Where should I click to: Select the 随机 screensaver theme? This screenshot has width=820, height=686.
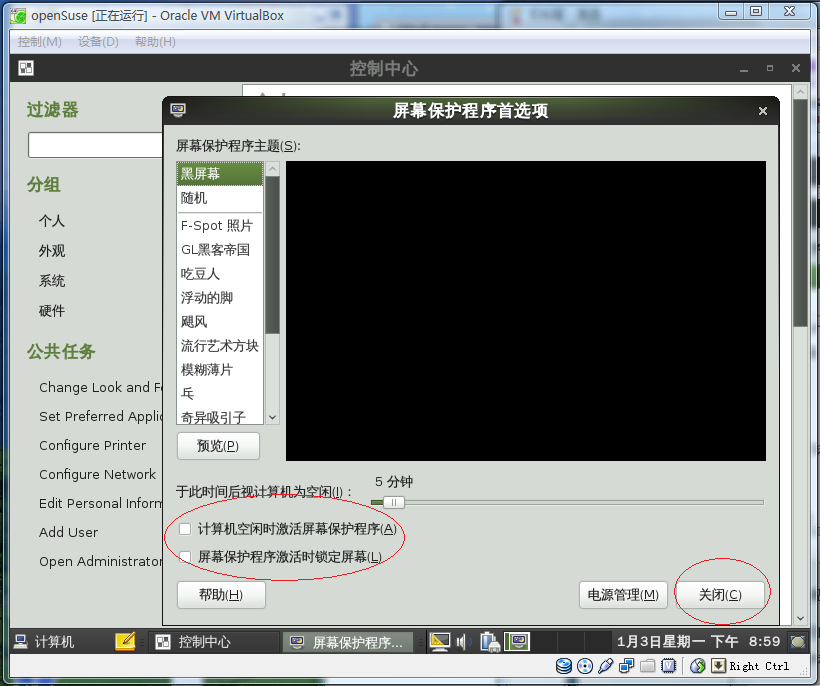tap(220, 198)
